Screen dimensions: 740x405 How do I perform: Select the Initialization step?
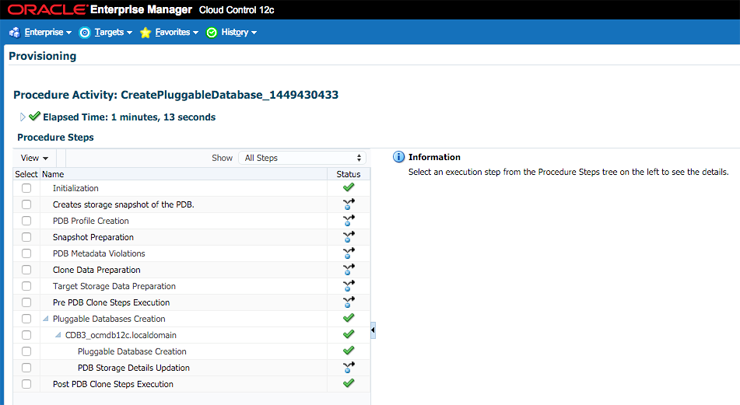pyautogui.click(x=76, y=188)
